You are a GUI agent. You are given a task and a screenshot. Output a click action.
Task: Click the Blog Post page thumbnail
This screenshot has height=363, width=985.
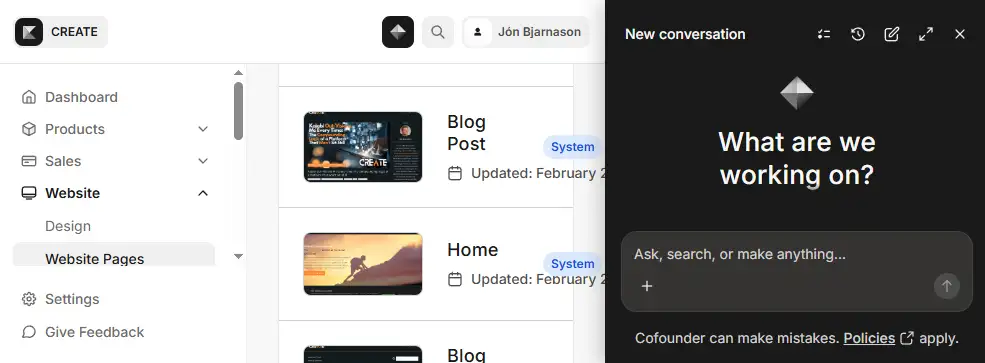pos(362,147)
